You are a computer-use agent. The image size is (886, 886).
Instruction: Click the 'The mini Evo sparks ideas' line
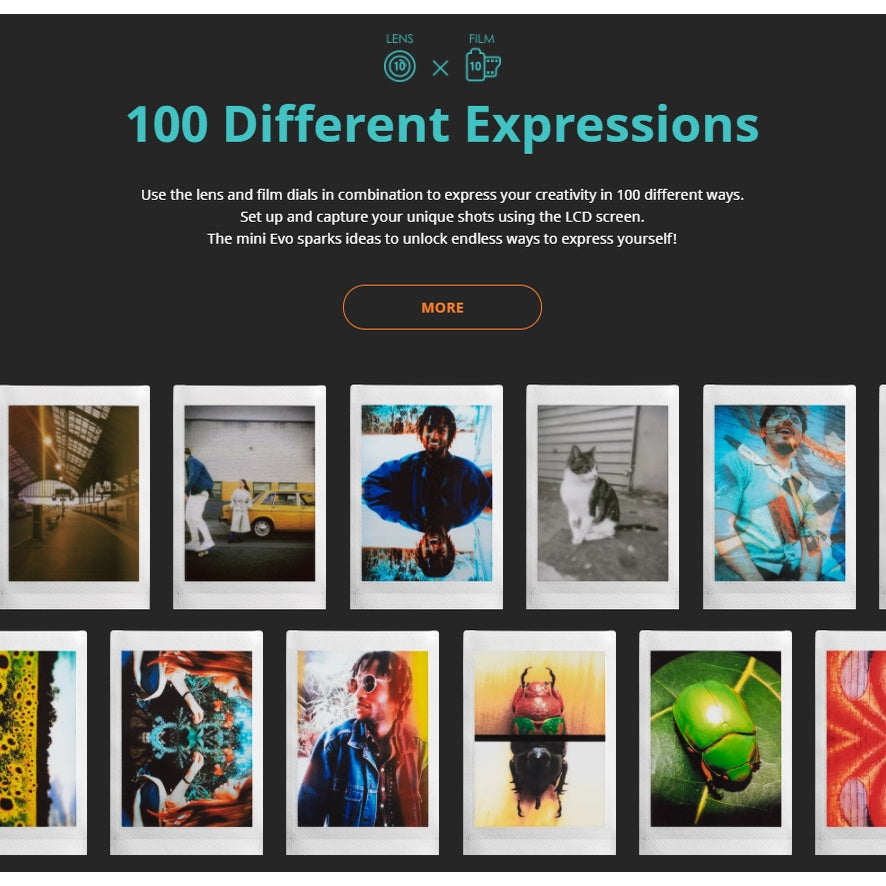(442, 239)
